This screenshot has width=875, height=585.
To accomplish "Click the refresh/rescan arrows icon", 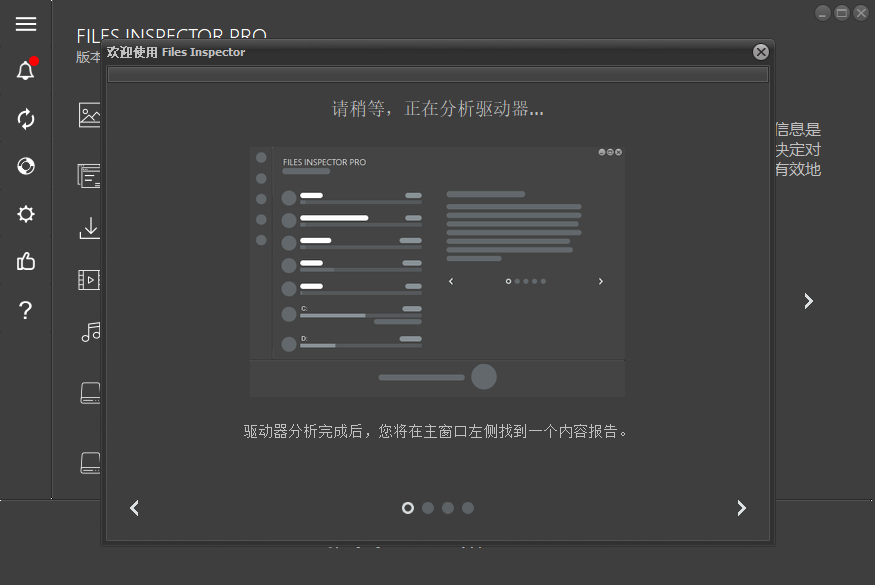I will [x=26, y=119].
